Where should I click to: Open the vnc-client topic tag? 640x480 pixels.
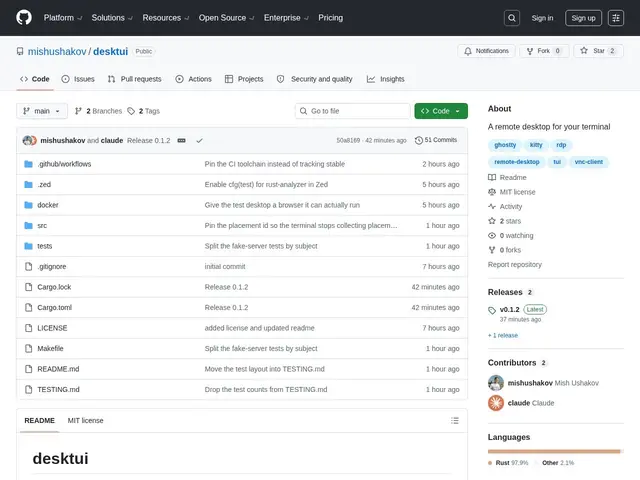(589, 162)
